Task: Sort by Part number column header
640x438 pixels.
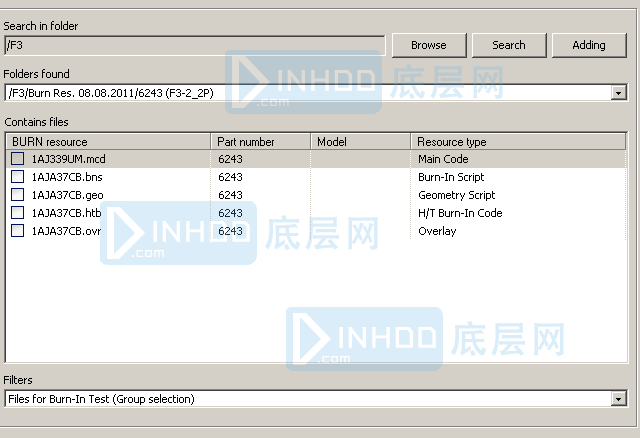Action: [260, 142]
